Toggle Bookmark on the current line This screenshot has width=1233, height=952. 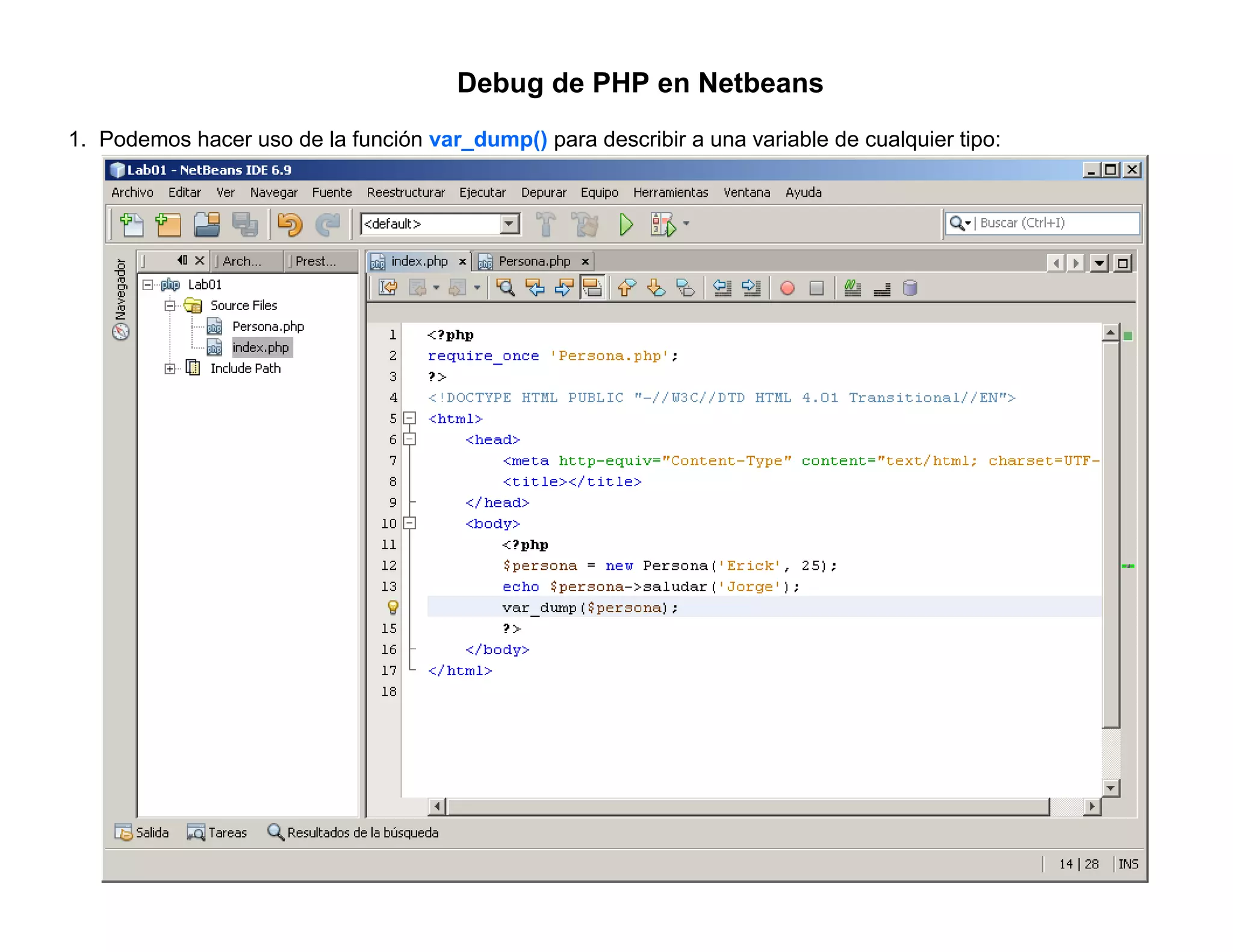point(686,288)
